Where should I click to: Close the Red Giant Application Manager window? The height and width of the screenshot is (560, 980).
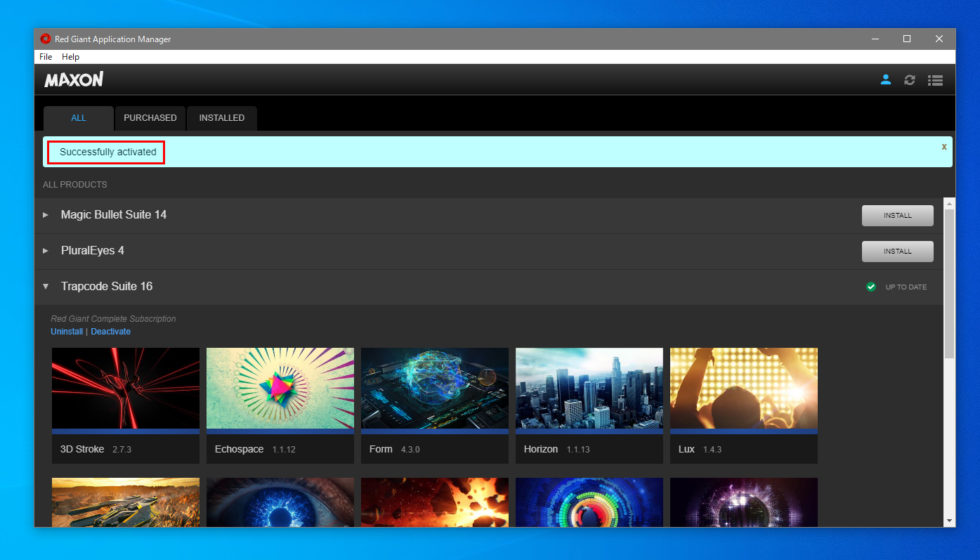(x=939, y=39)
